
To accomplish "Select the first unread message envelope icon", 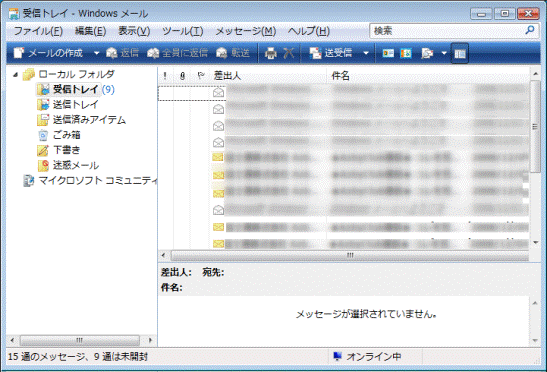I will tap(218, 157).
